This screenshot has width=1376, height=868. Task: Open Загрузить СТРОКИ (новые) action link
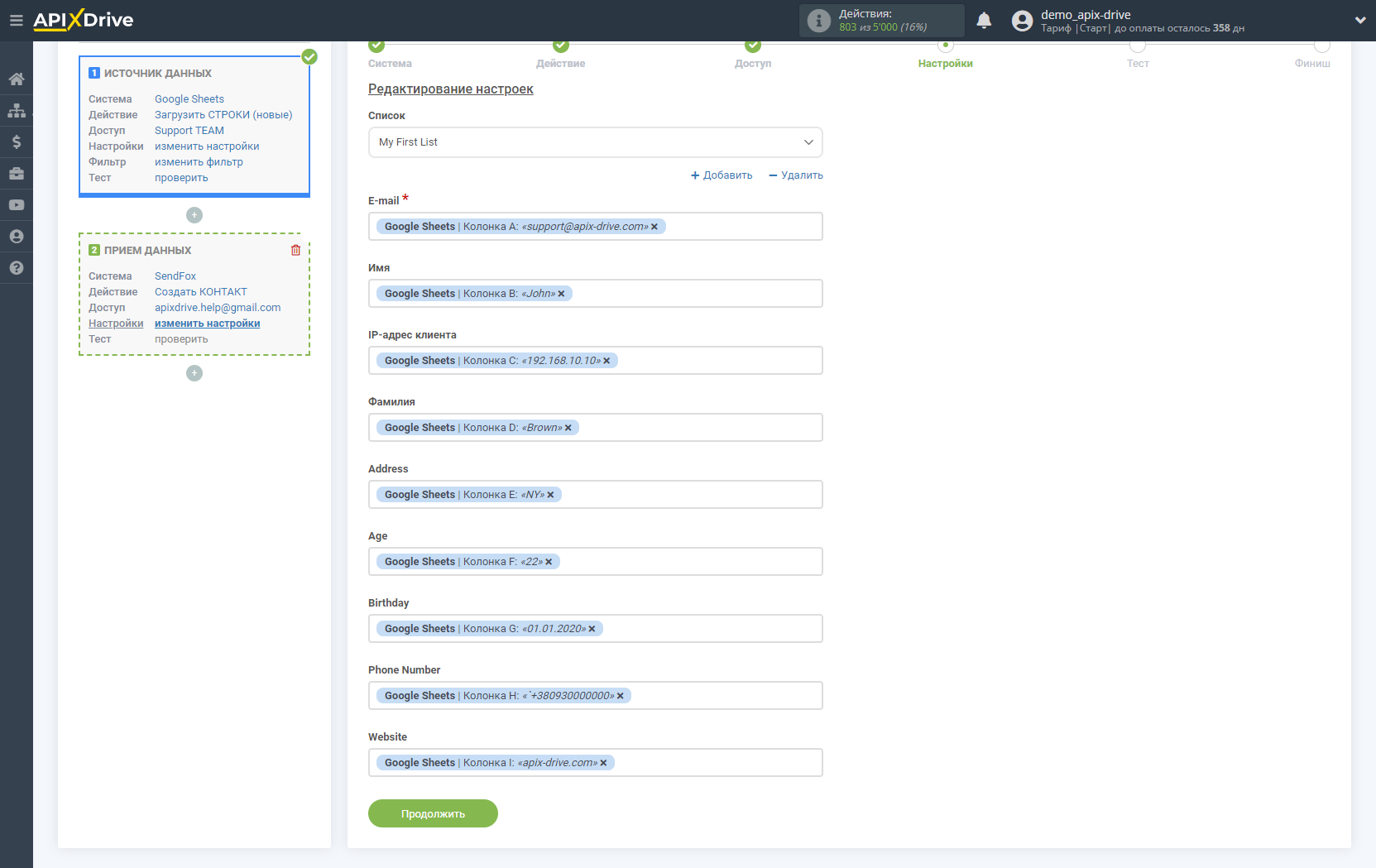tap(223, 115)
